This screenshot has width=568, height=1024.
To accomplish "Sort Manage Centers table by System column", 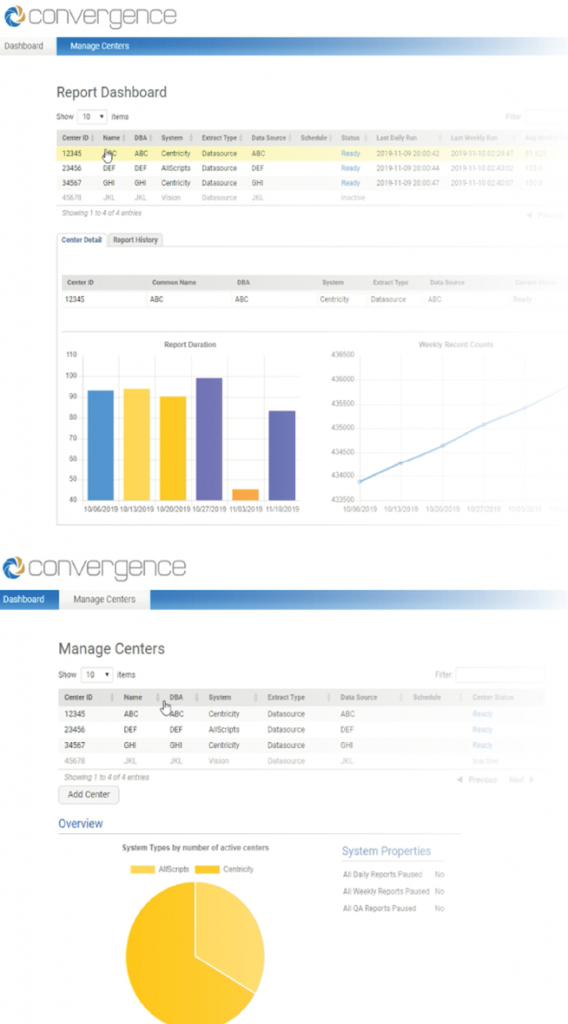I will (x=232, y=697).
